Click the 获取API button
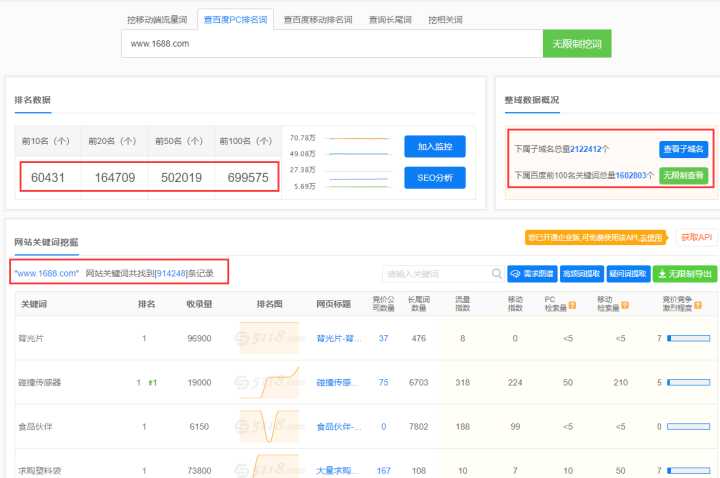720x478 pixels. tap(696, 237)
